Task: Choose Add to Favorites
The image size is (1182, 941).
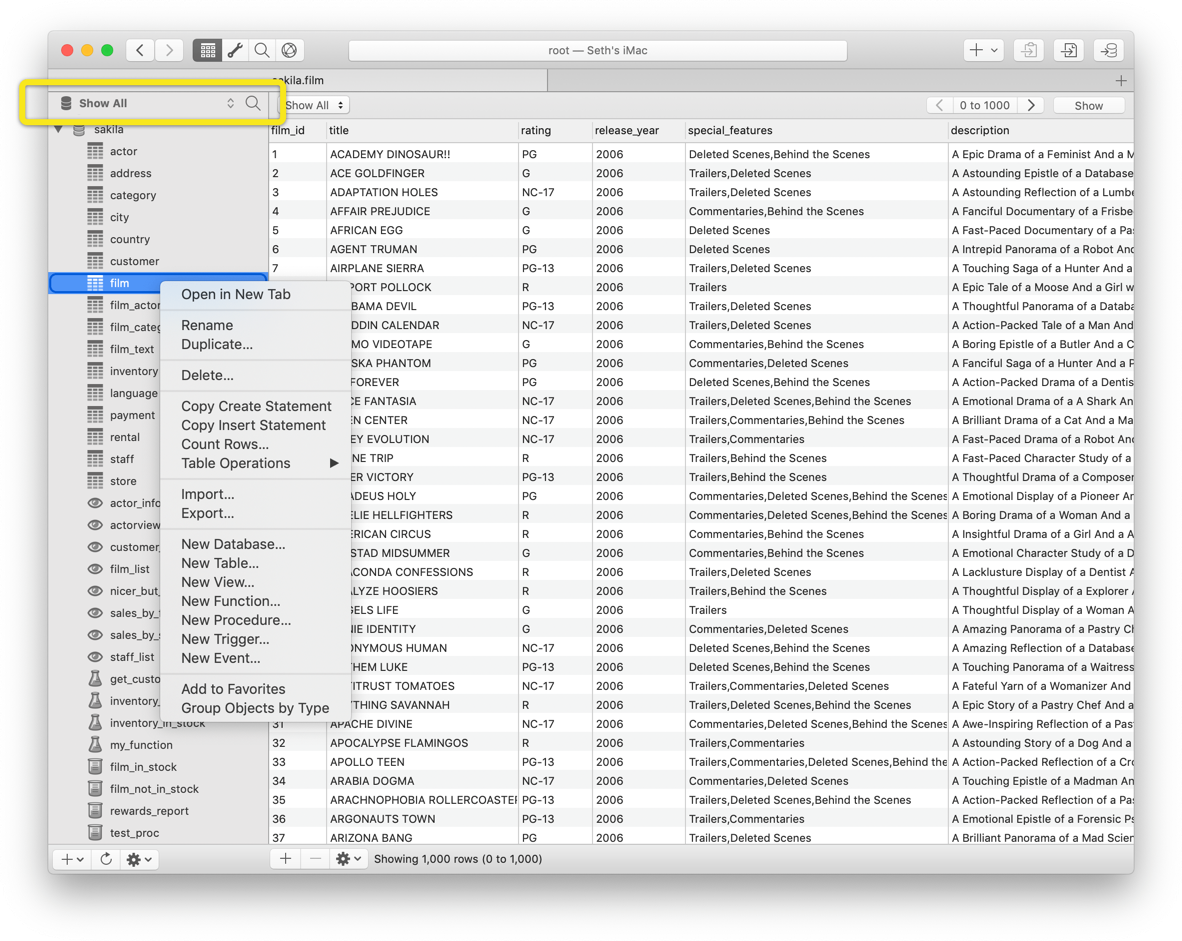Action: pyautogui.click(x=256, y=689)
